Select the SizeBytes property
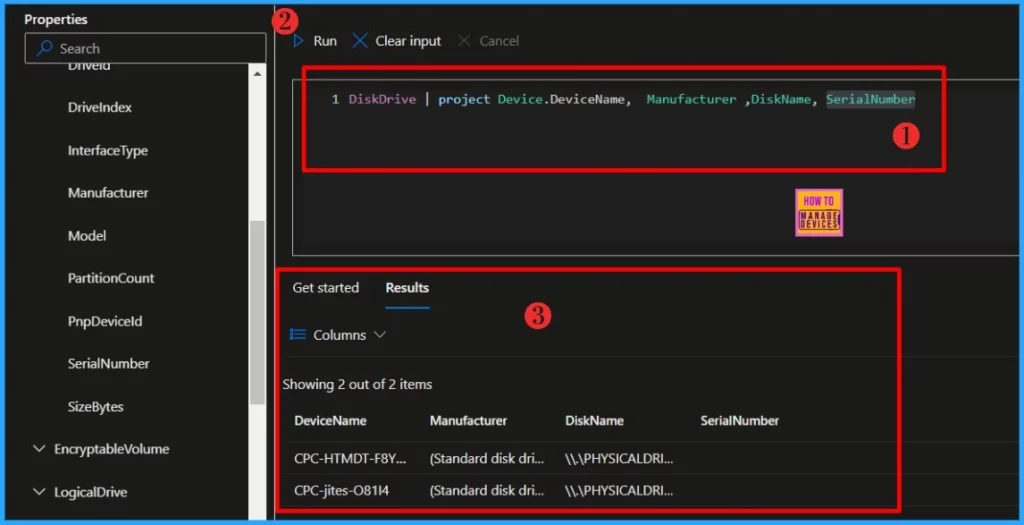Image resolution: width=1024 pixels, height=525 pixels. point(95,407)
